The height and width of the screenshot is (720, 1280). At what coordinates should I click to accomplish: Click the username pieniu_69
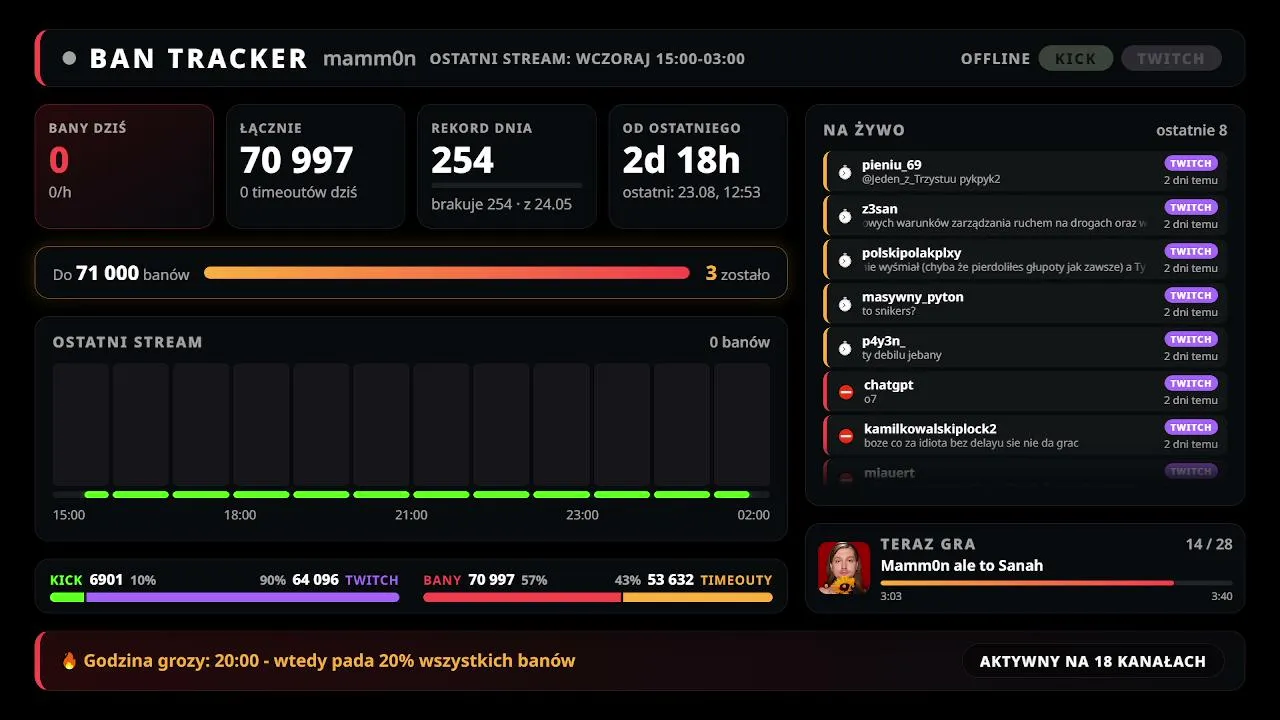pos(892,165)
